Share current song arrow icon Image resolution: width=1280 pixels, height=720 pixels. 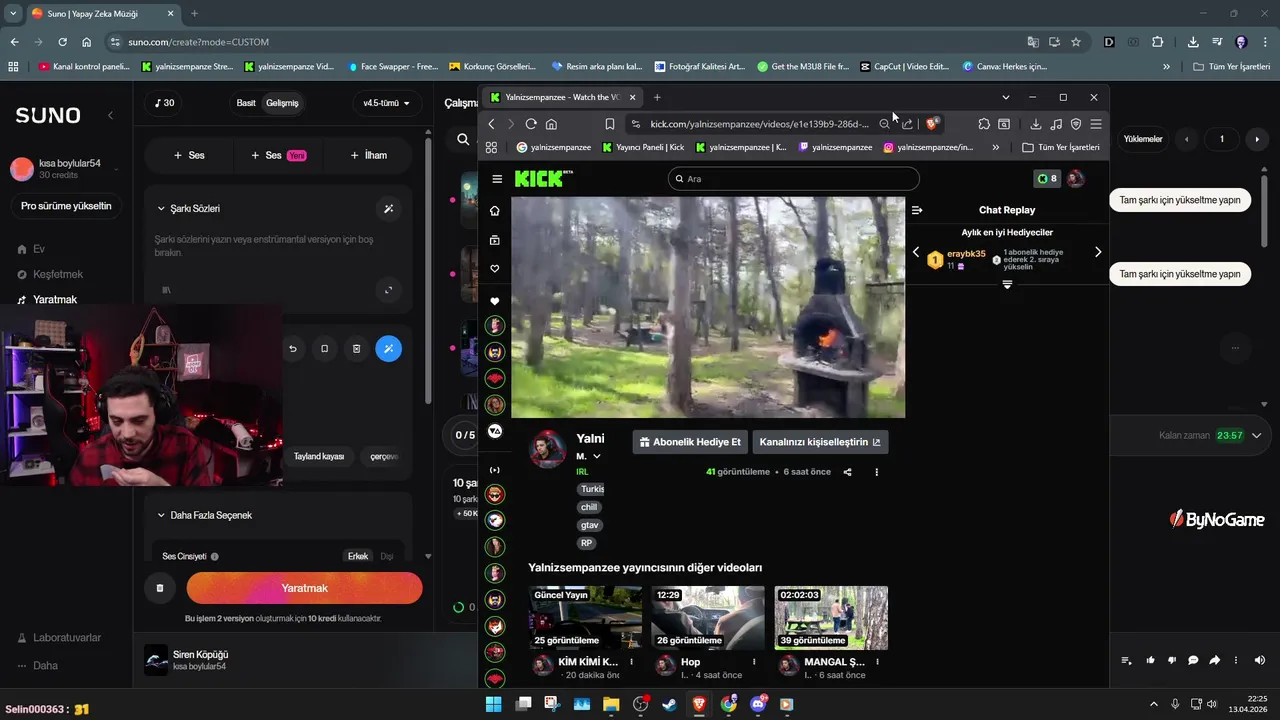[1215, 660]
